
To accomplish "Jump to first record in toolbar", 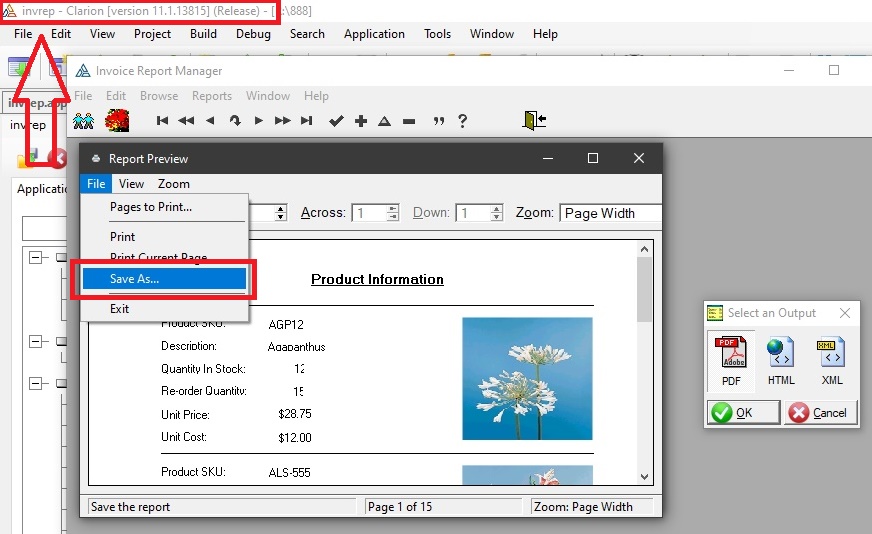I will pyautogui.click(x=162, y=121).
